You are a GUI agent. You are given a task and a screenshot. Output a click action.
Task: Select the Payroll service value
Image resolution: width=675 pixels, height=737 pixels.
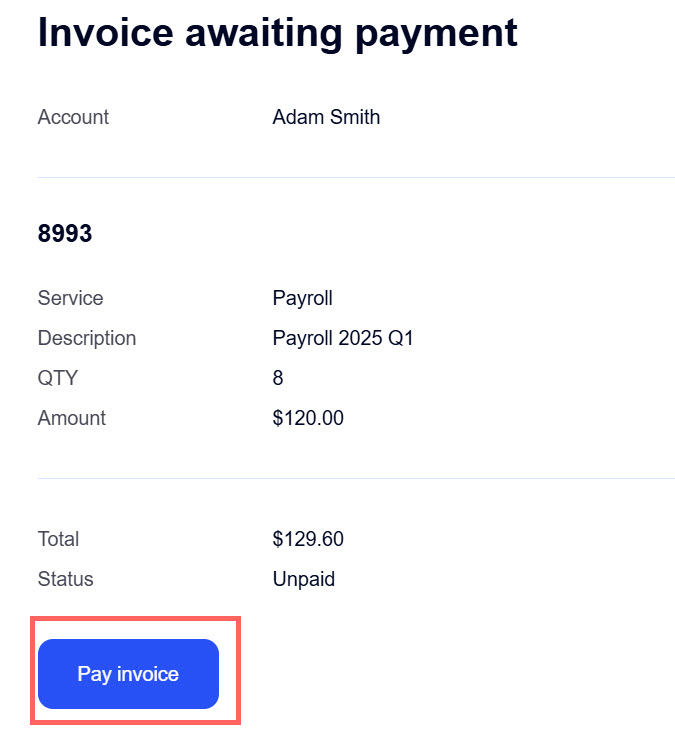302,298
